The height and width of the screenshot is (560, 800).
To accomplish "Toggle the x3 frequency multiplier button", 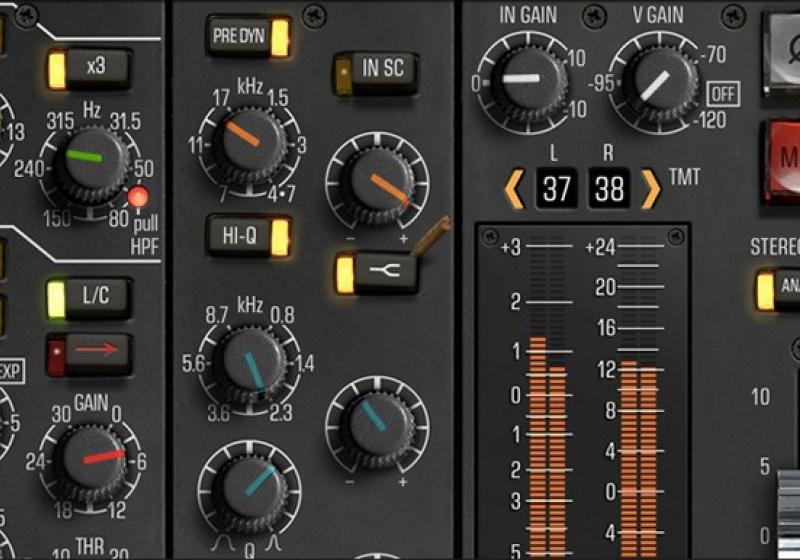I will (89, 69).
